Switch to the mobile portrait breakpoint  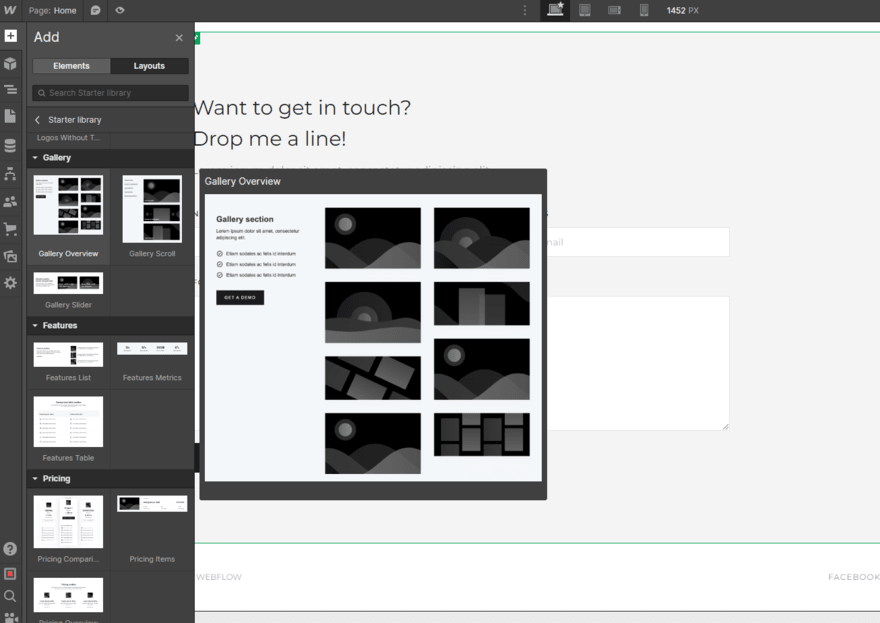tap(643, 10)
